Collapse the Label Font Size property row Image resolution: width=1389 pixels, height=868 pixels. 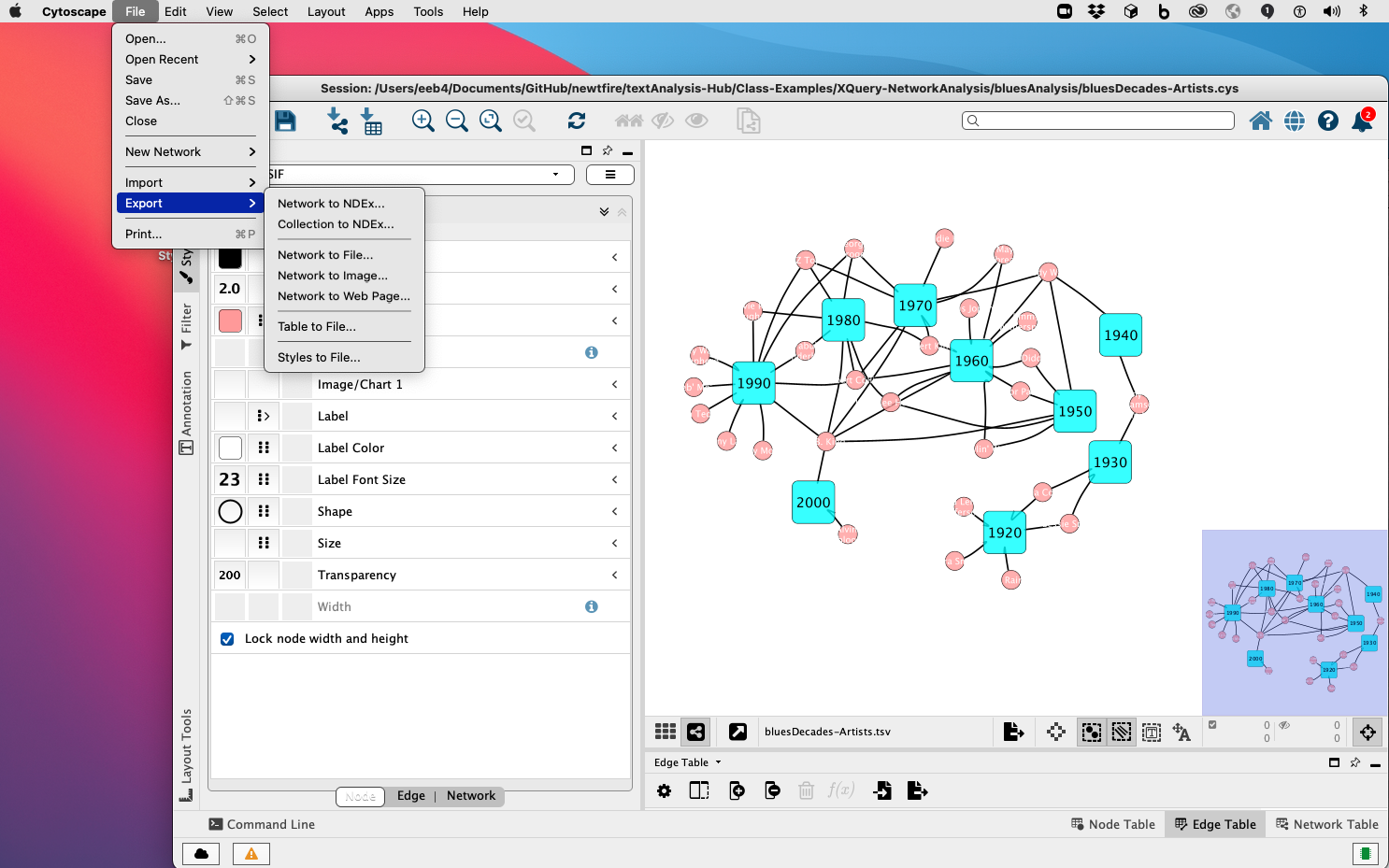pos(615,478)
